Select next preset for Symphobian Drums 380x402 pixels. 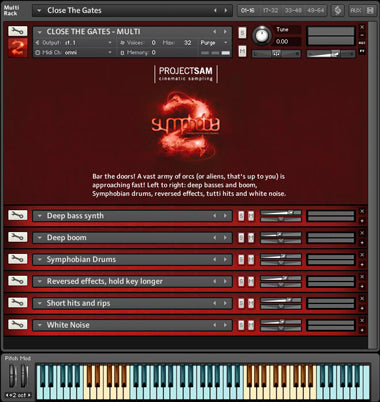[x=225, y=260]
